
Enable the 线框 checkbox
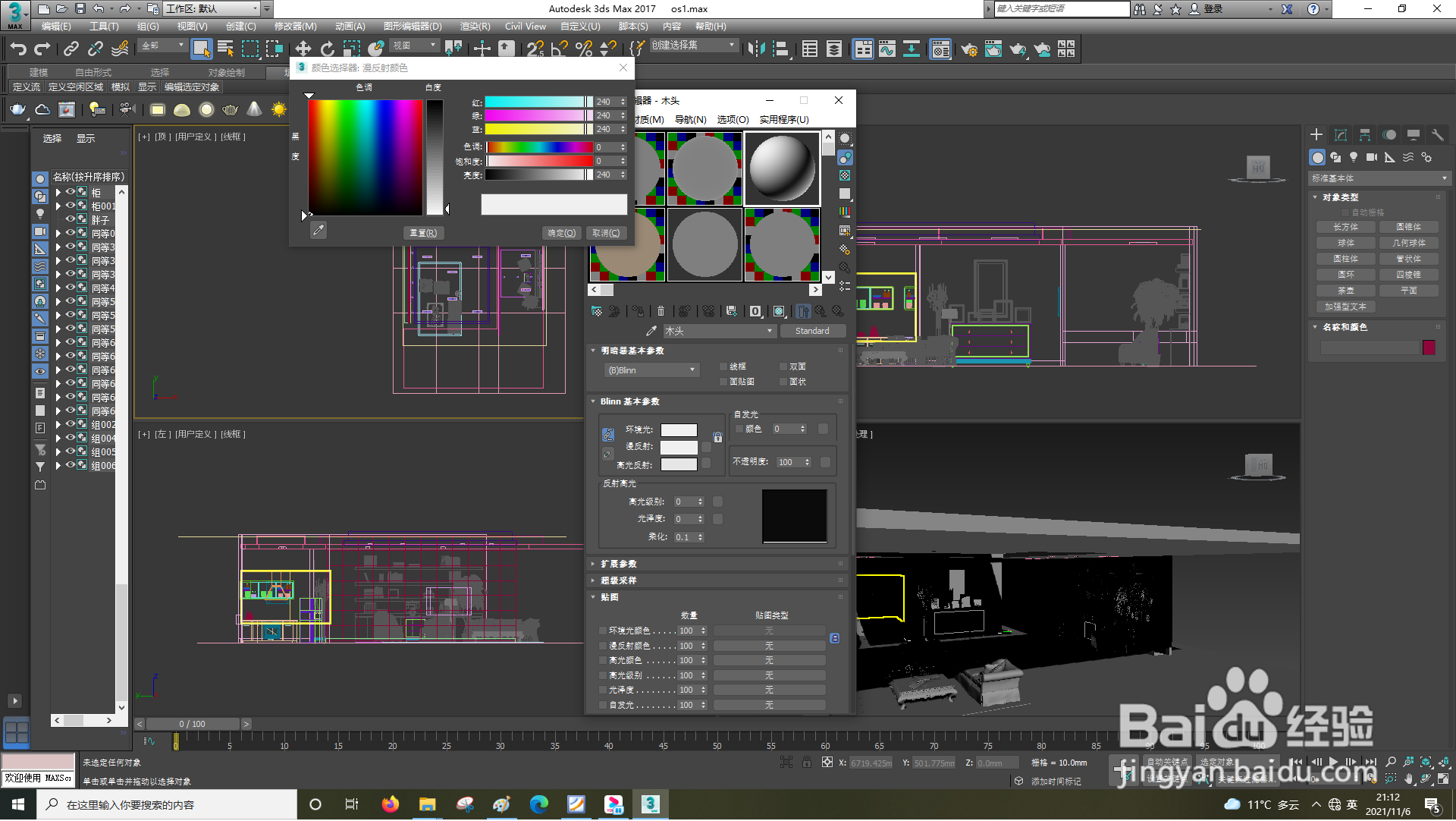723,366
